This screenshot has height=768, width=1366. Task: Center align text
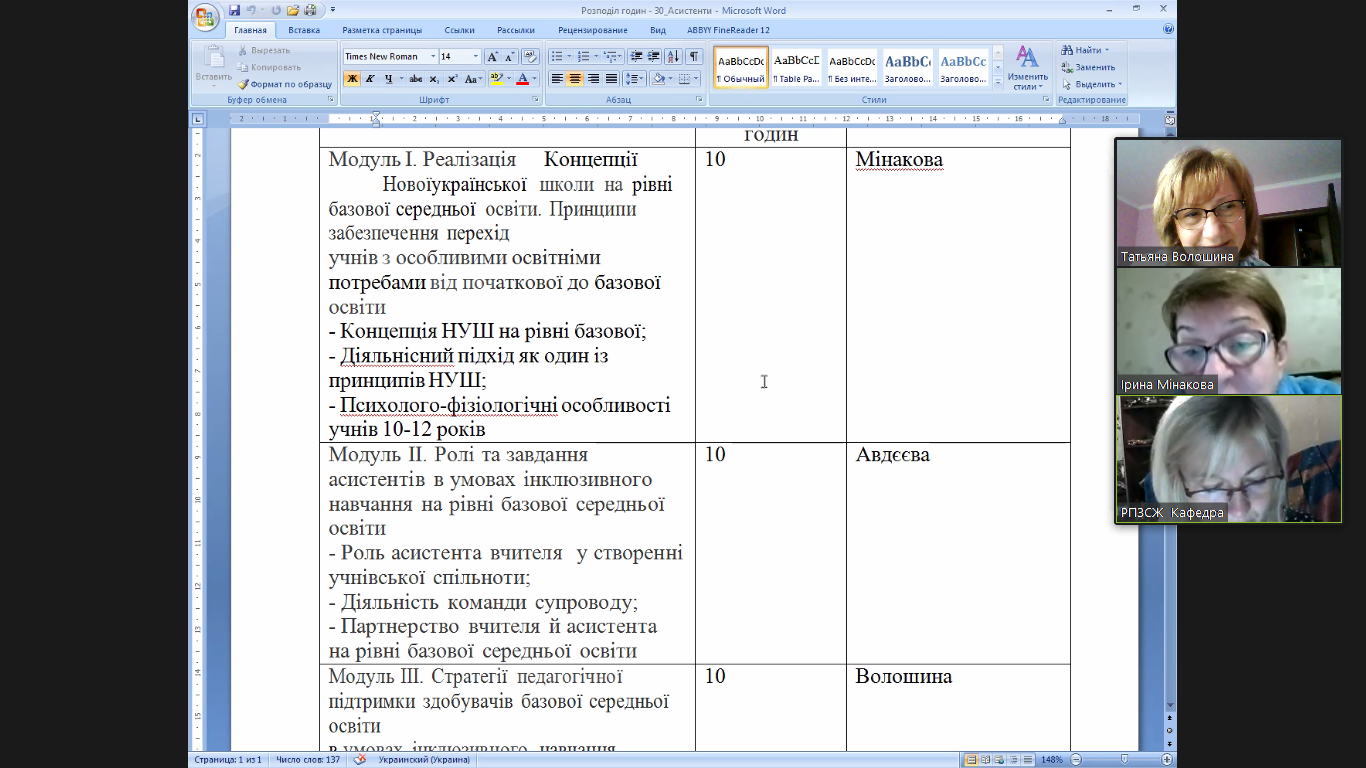[x=575, y=79]
